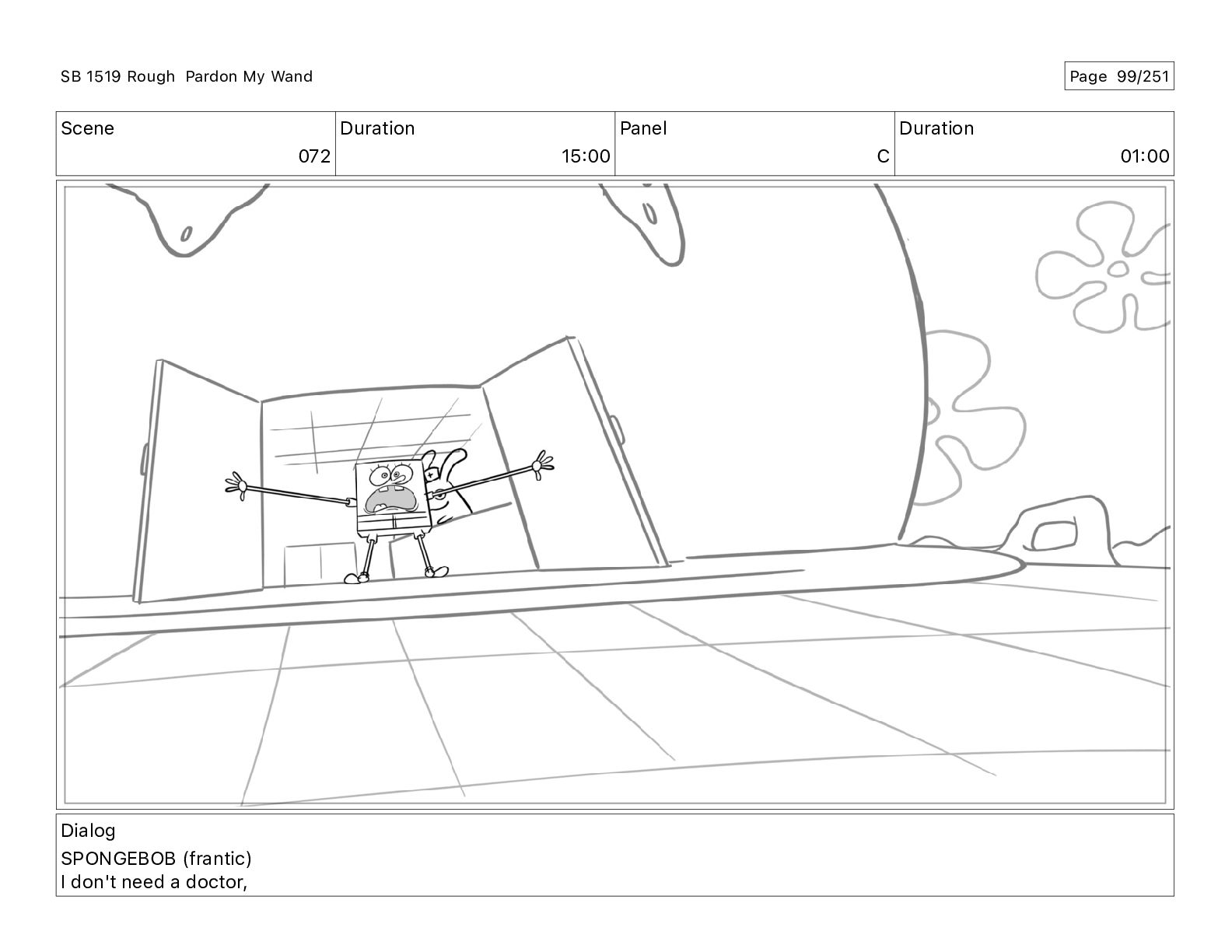Click the panel Duration value '01:00'
The width and height of the screenshot is (1232, 952).
(x=1144, y=156)
